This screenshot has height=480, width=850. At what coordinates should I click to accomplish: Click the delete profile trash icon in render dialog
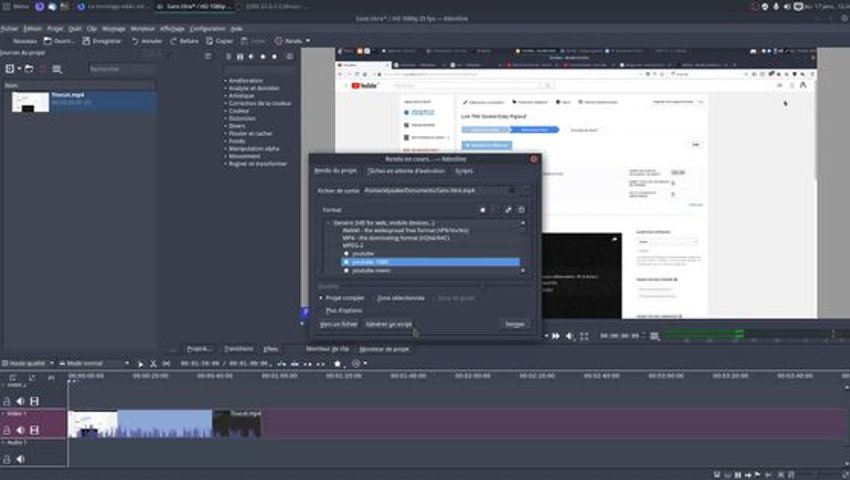[x=521, y=210]
